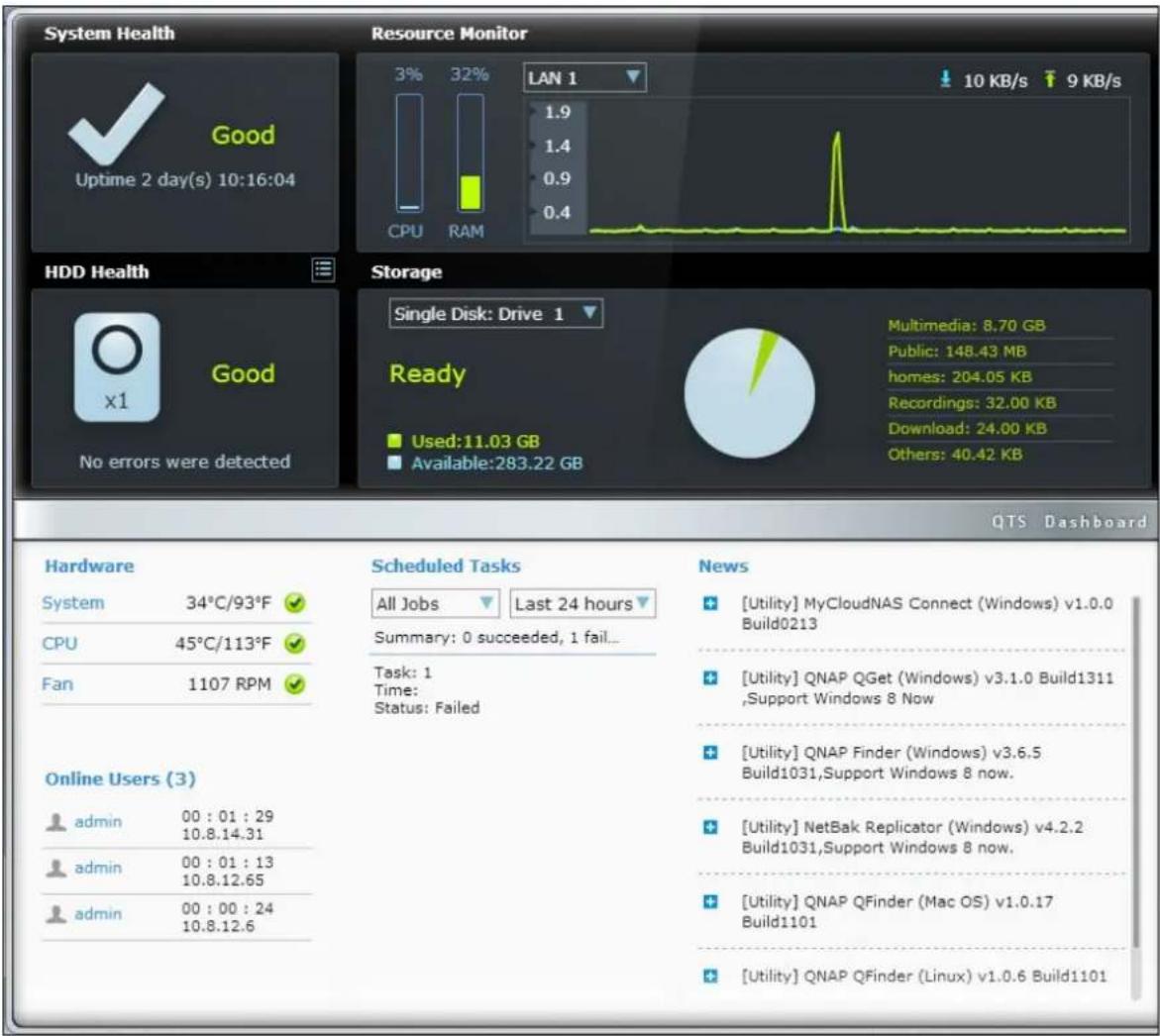Image resolution: width=1160 pixels, height=1036 pixels.
Task: Click the green Used storage legend swatch
Action: (x=394, y=442)
